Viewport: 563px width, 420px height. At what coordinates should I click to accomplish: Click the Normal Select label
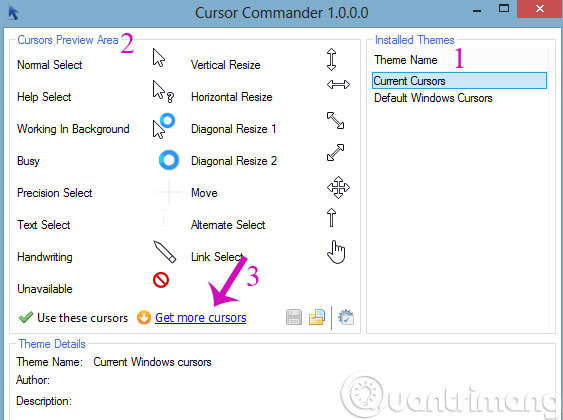[x=50, y=65]
